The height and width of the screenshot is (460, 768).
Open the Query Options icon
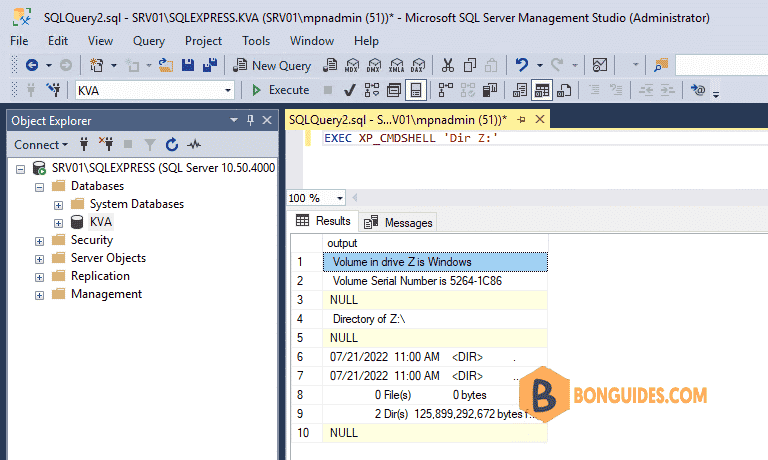394,90
